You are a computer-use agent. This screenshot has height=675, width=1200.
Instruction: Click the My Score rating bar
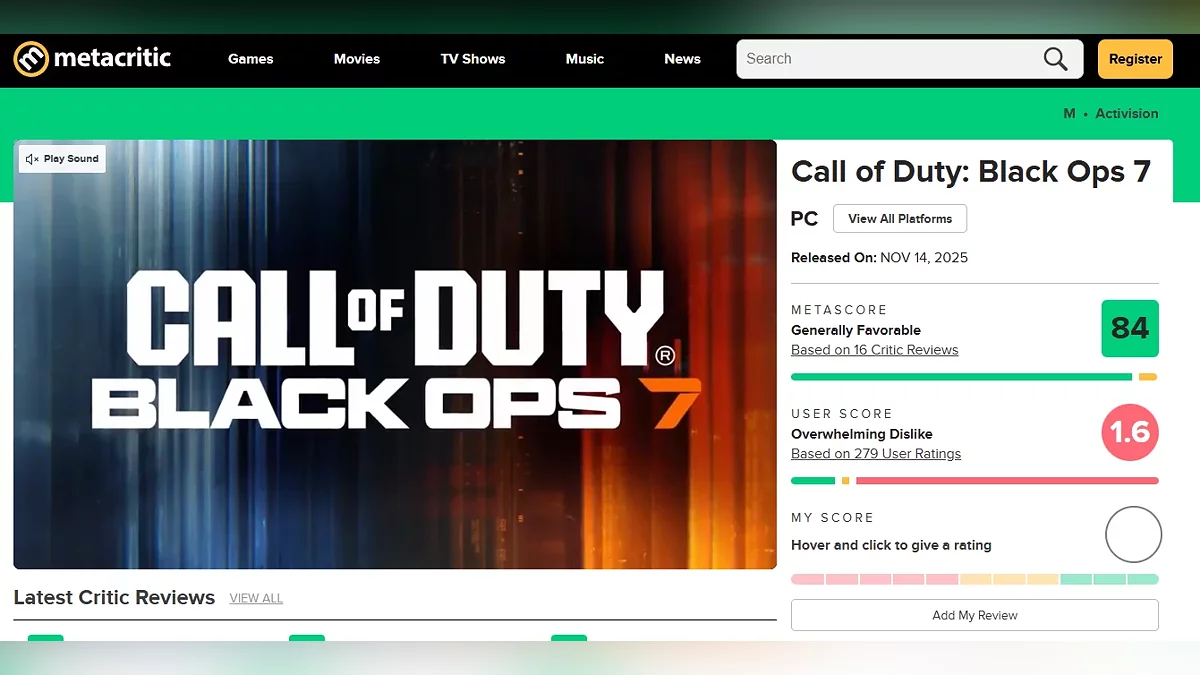tap(974, 579)
